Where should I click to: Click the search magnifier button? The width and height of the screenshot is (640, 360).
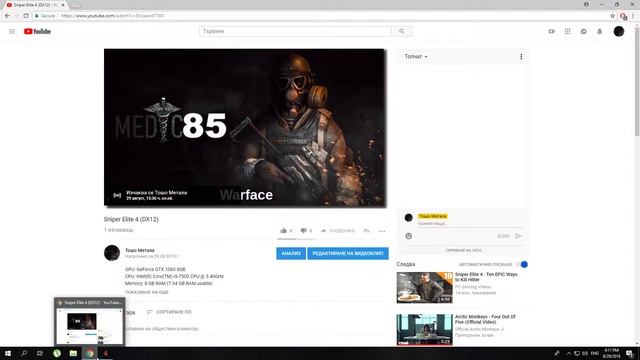pyautogui.click(x=402, y=31)
